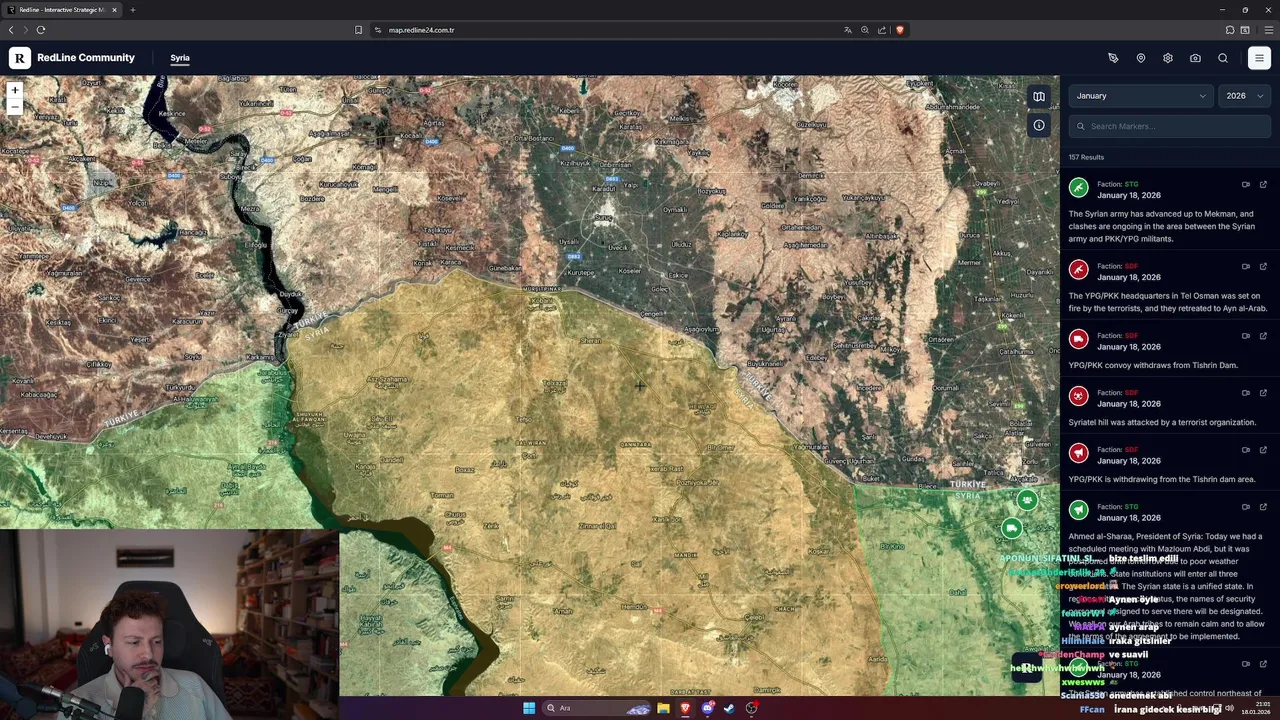
Task: Click the green rifle icon of Mekman event
Action: coord(1078,188)
